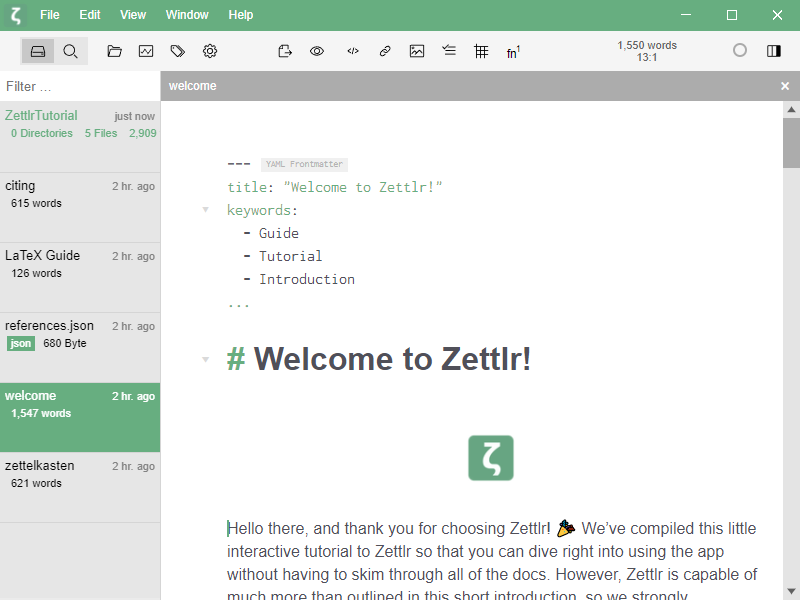Open the View menu
Screen dimensions: 800x600
pyautogui.click(x=132, y=15)
